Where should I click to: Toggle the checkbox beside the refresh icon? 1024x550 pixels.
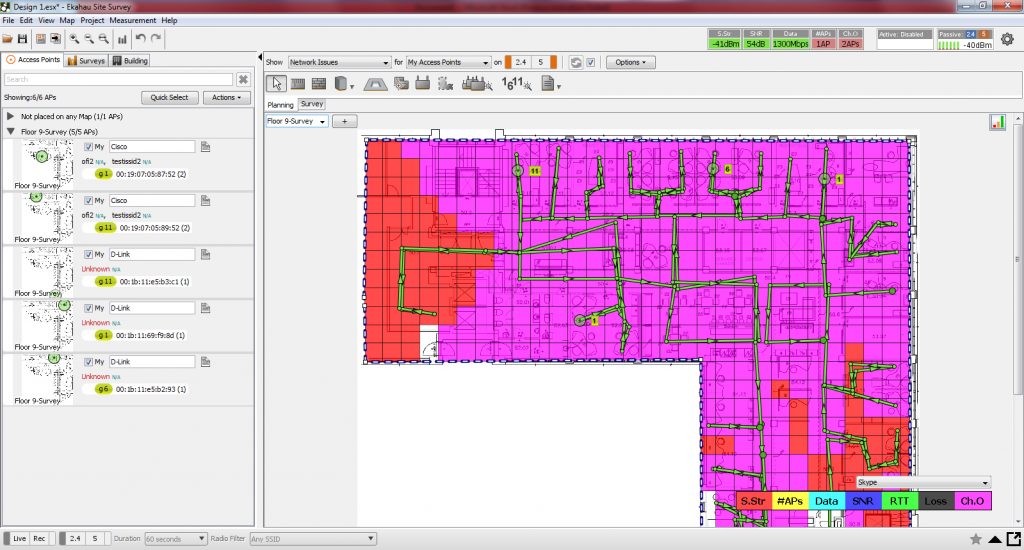(590, 62)
